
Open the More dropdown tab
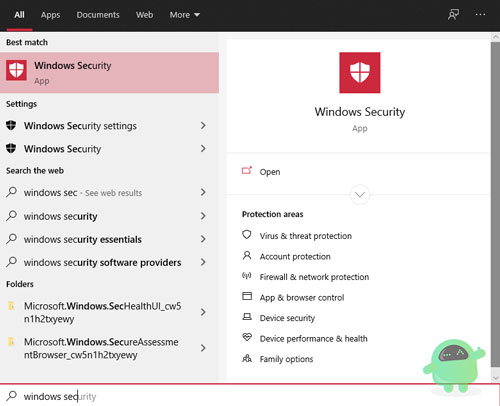point(184,15)
